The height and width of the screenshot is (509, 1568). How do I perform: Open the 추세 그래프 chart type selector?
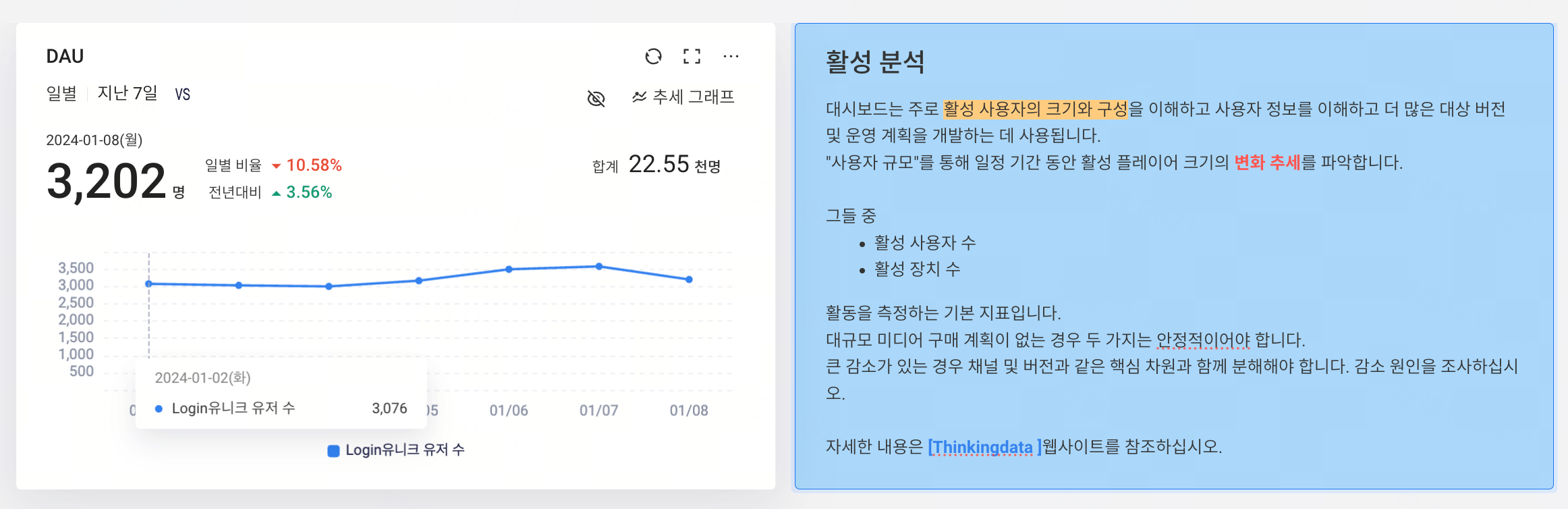[683, 97]
